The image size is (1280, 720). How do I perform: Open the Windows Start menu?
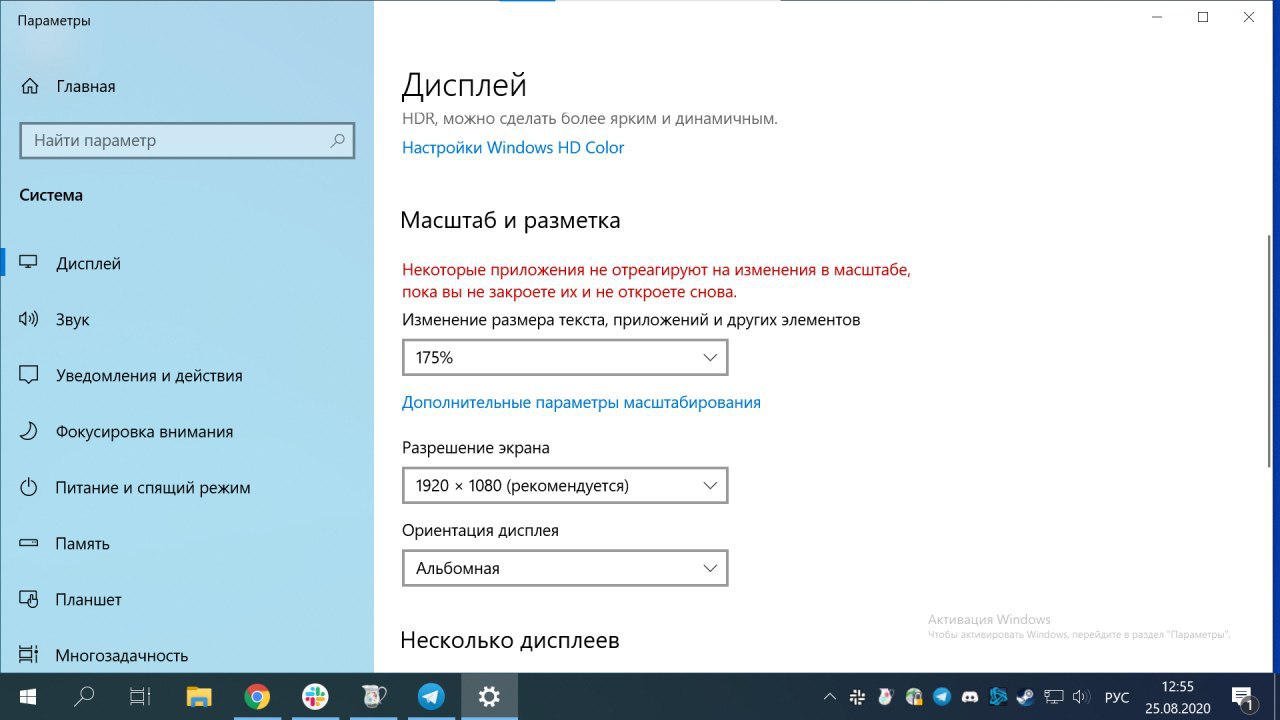point(27,697)
